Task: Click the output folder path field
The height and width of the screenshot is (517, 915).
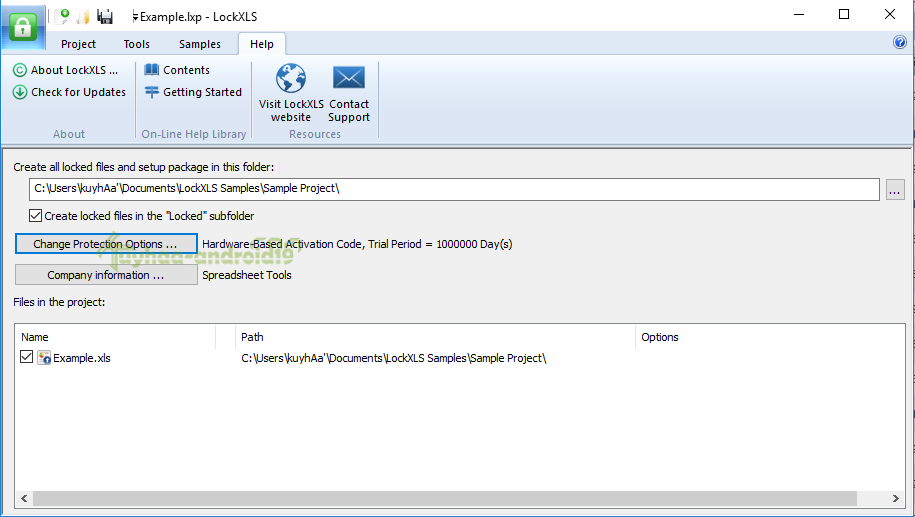Action: pos(454,189)
